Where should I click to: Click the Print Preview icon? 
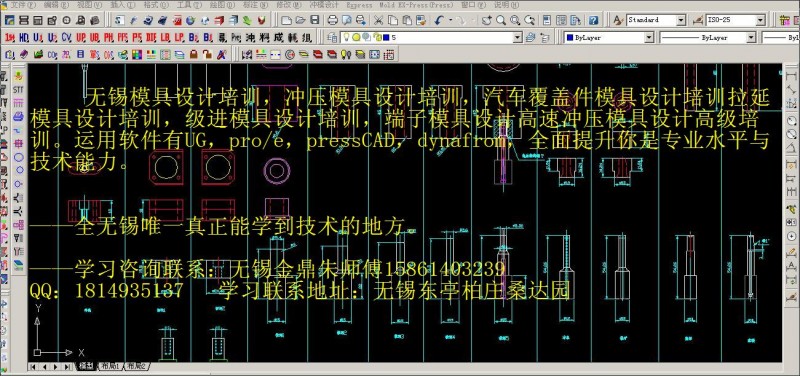pyautogui.click(x=346, y=20)
